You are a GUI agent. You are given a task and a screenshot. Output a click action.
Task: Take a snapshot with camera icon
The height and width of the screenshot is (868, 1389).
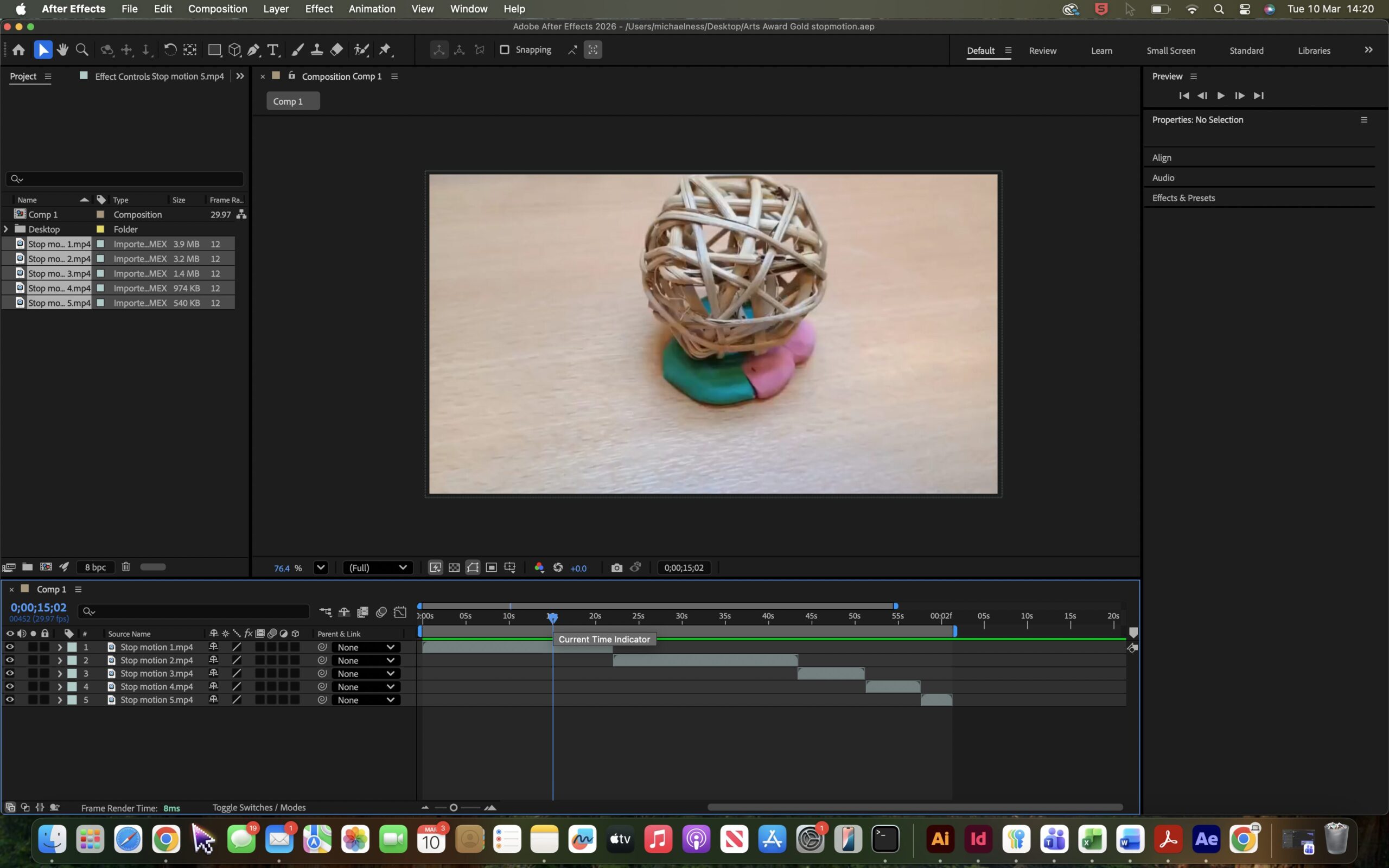click(x=616, y=568)
